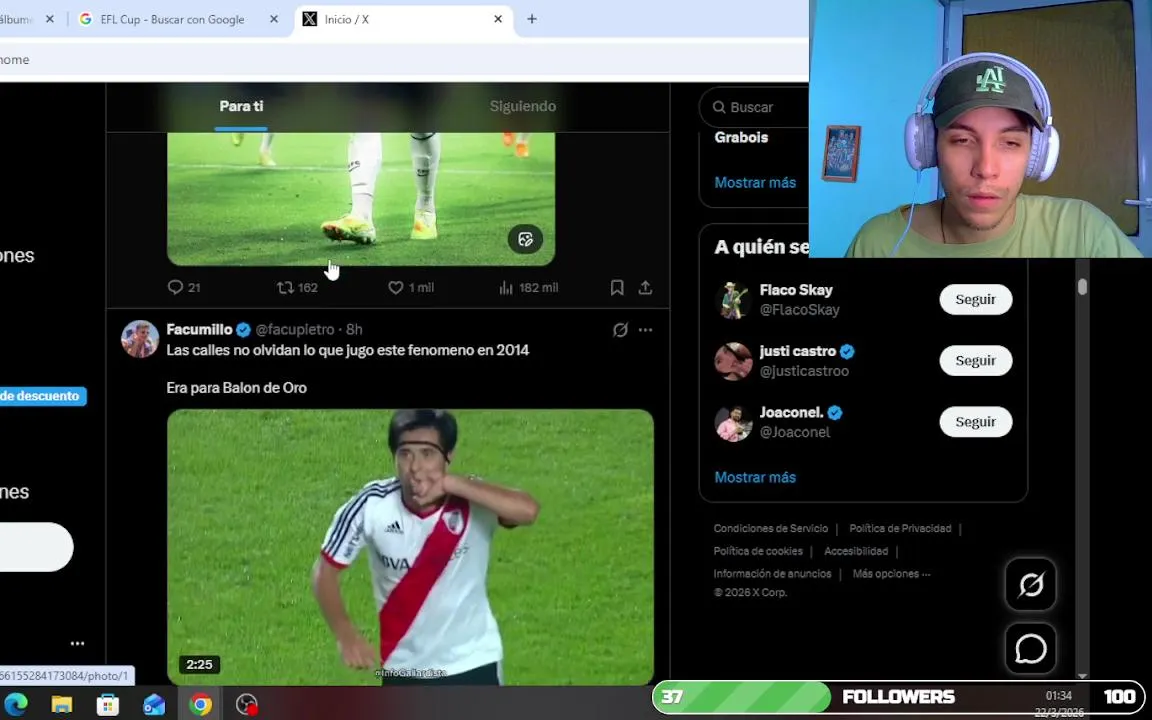Open a new browser tab
This screenshot has width=1152, height=720.
tap(532, 19)
